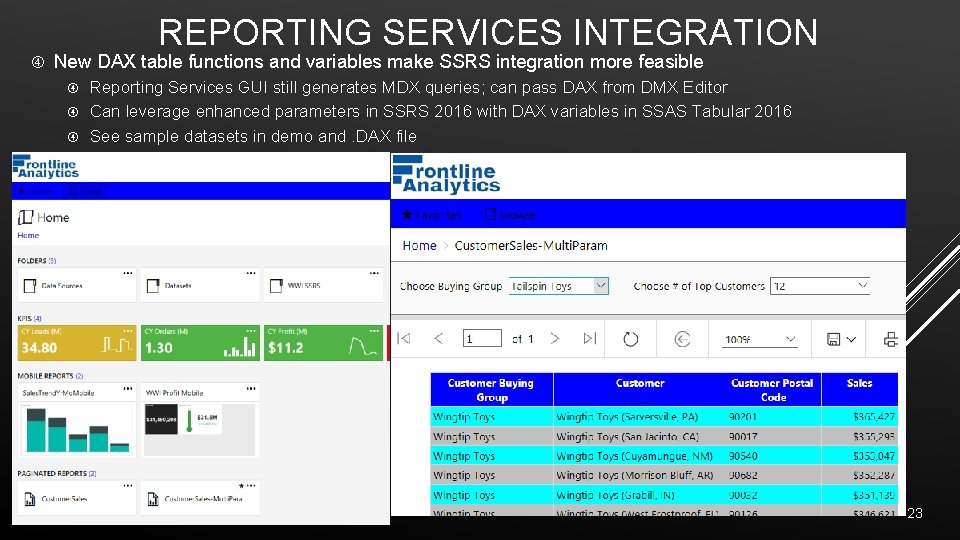
Task: Click the MOBILE REPORTS (2) section heading
Action: (50, 375)
